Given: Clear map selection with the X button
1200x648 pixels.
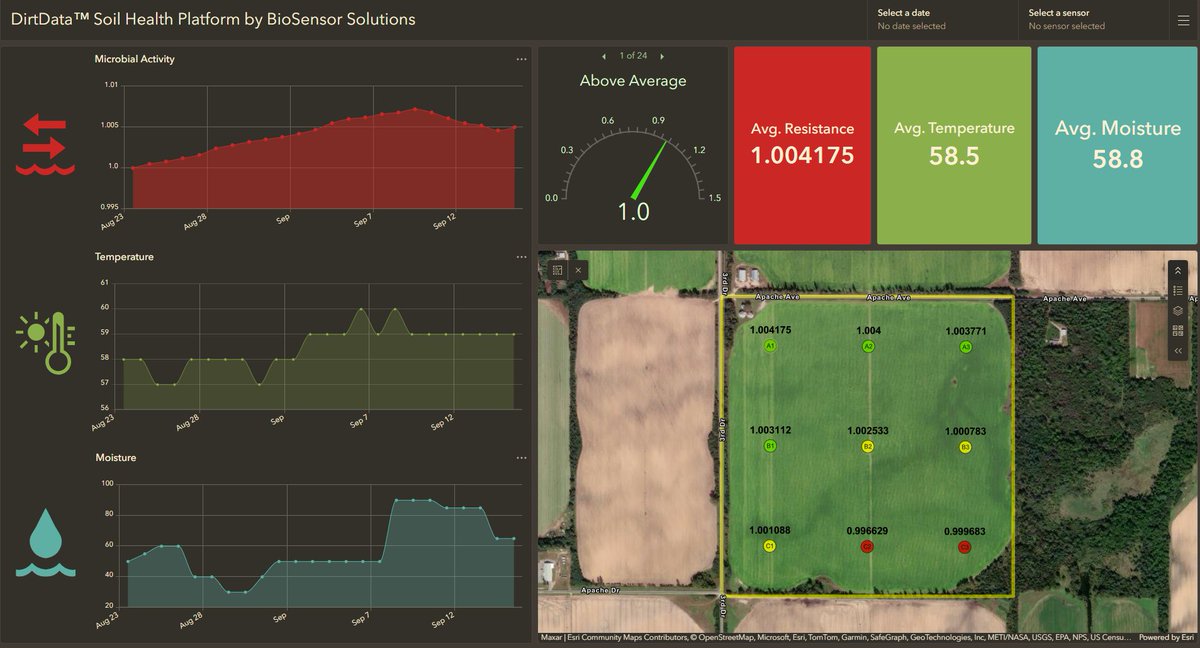Looking at the screenshot, I should [578, 270].
